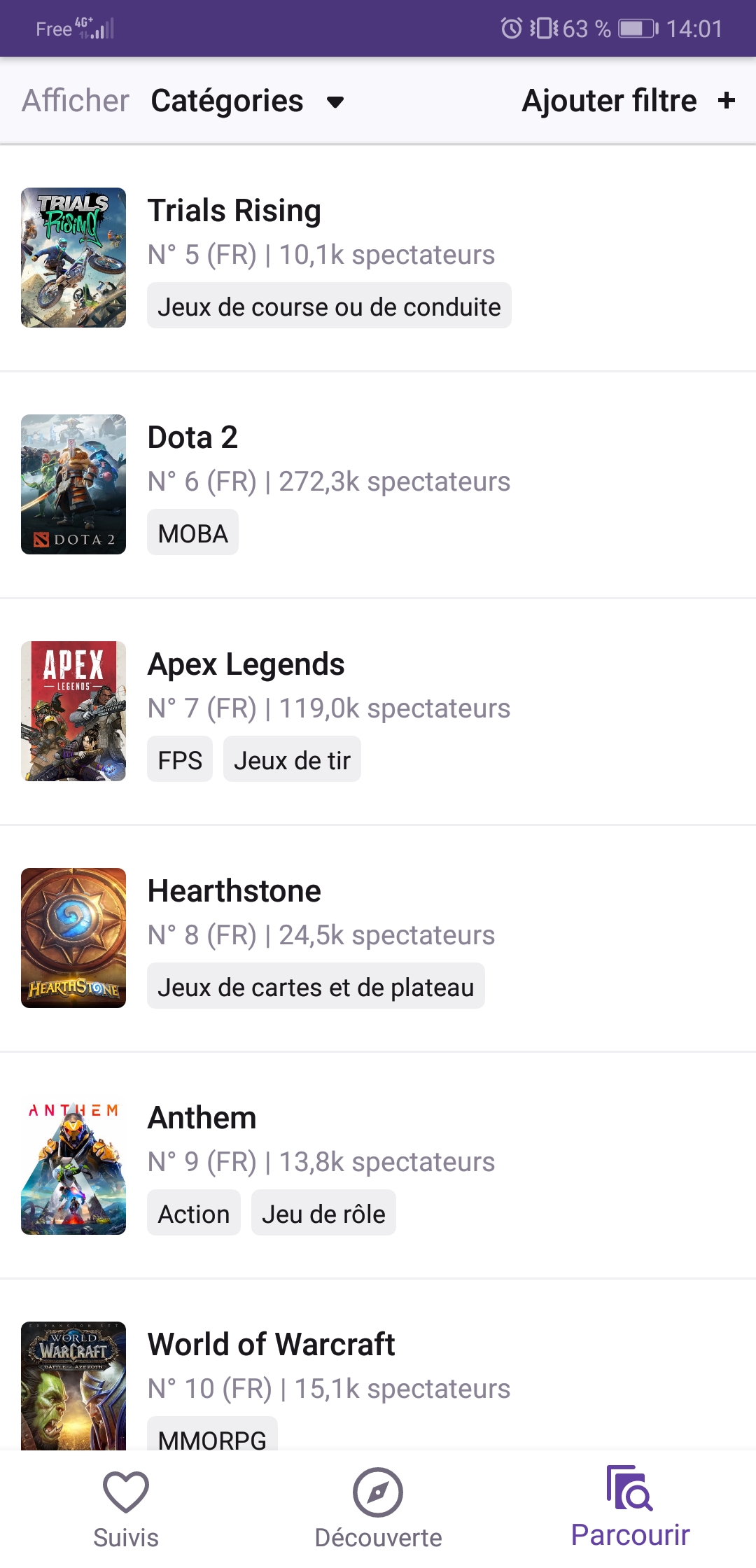Tap the plus icon beside Ajouter filtre
Viewport: 756px width, 1568px height.
727,101
